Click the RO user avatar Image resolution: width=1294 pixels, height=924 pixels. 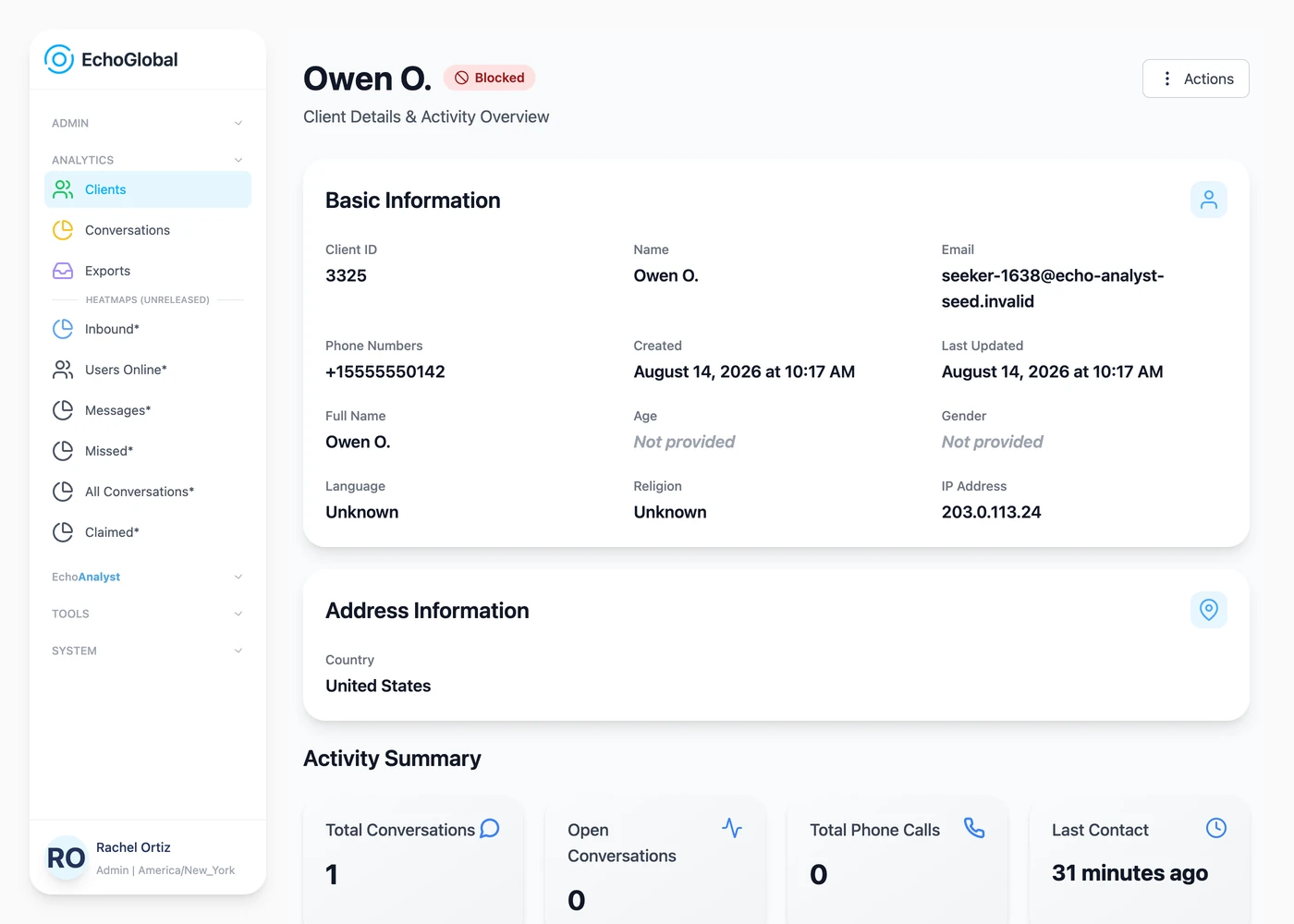click(x=67, y=857)
